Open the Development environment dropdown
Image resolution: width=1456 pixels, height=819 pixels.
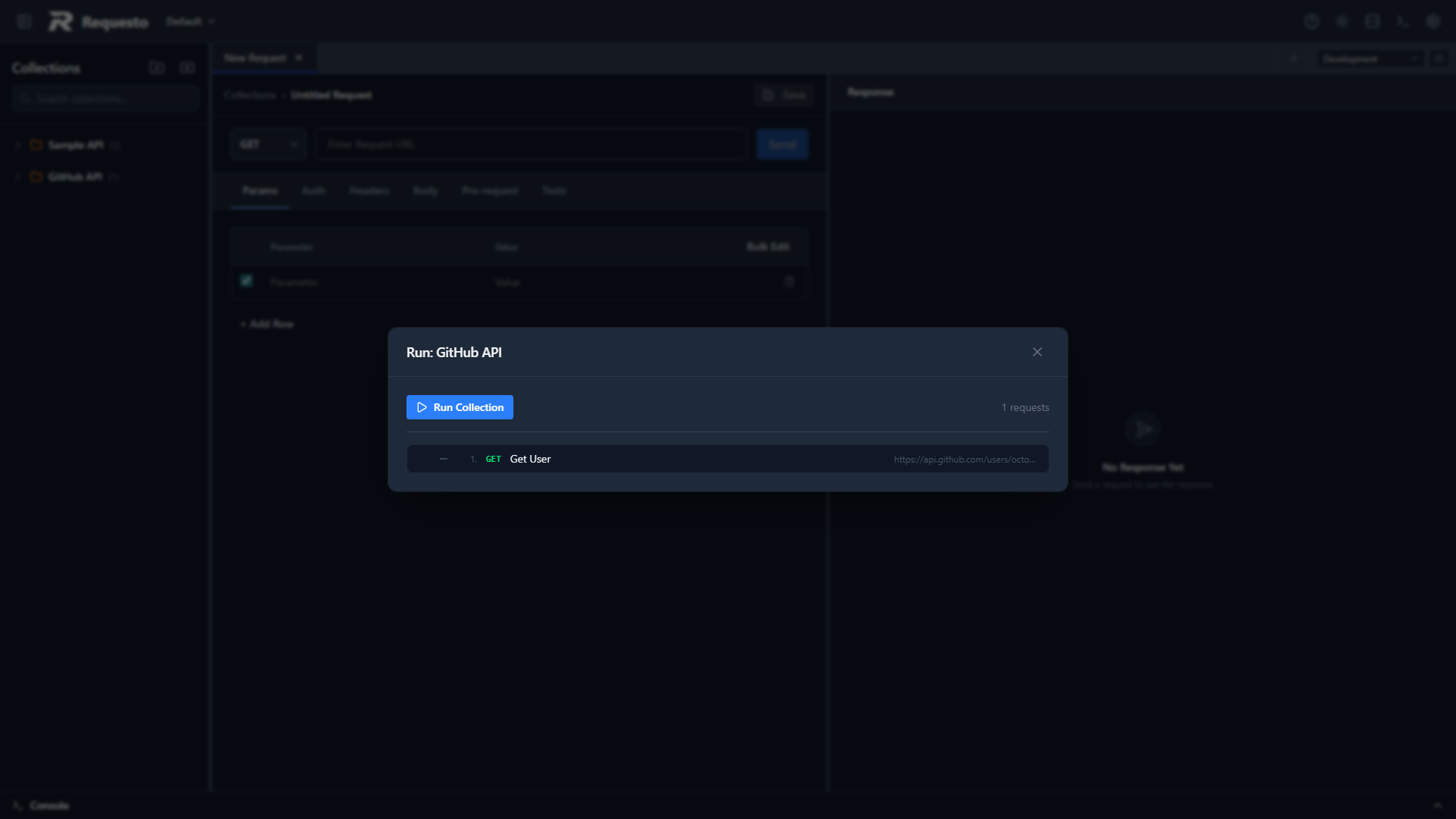pyautogui.click(x=1370, y=58)
